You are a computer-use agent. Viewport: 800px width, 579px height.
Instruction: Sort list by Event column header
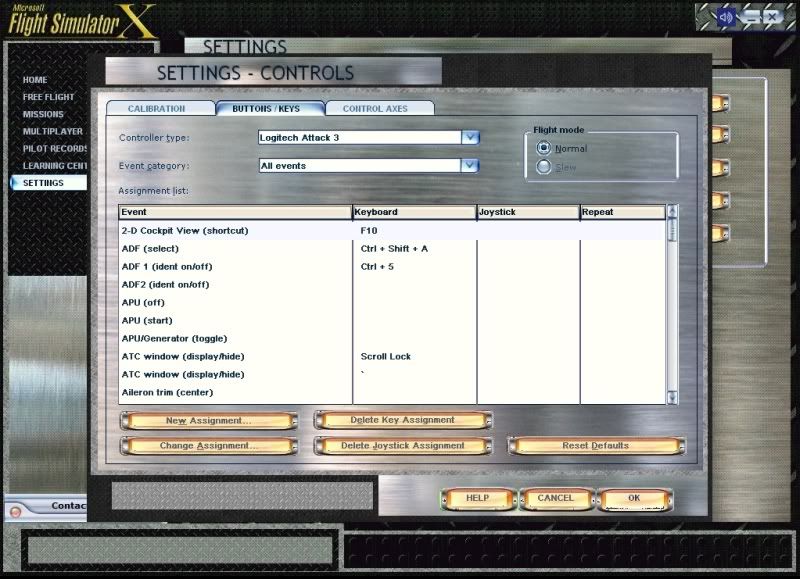(x=235, y=212)
